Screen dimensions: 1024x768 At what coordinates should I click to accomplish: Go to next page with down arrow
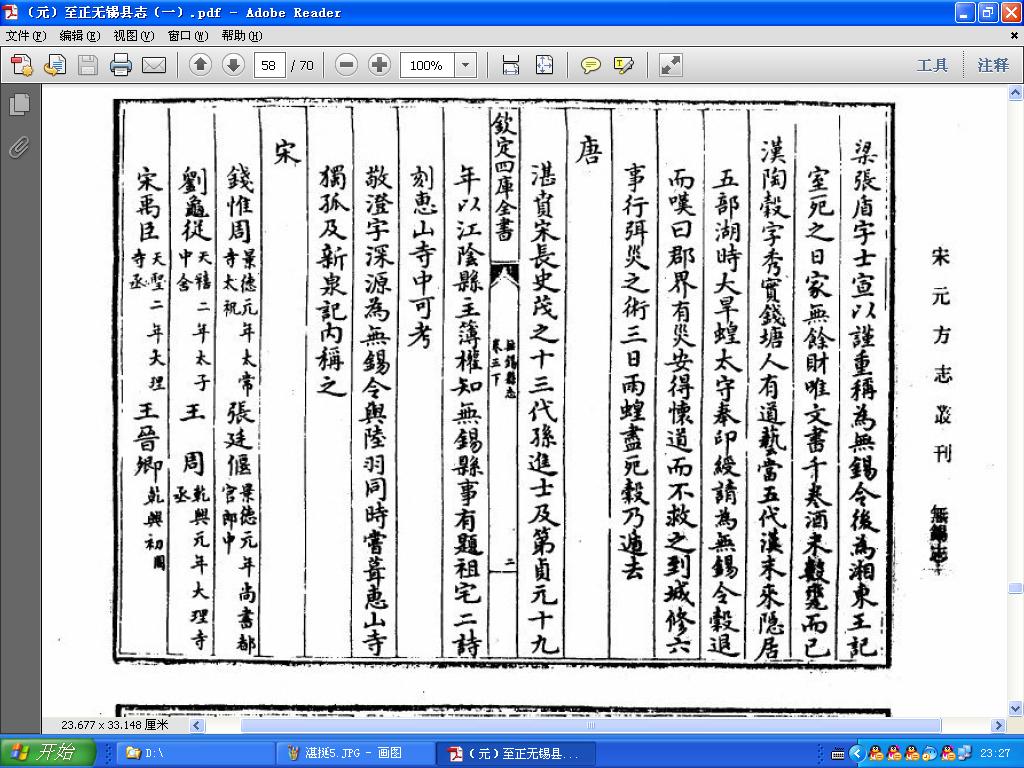[233, 65]
